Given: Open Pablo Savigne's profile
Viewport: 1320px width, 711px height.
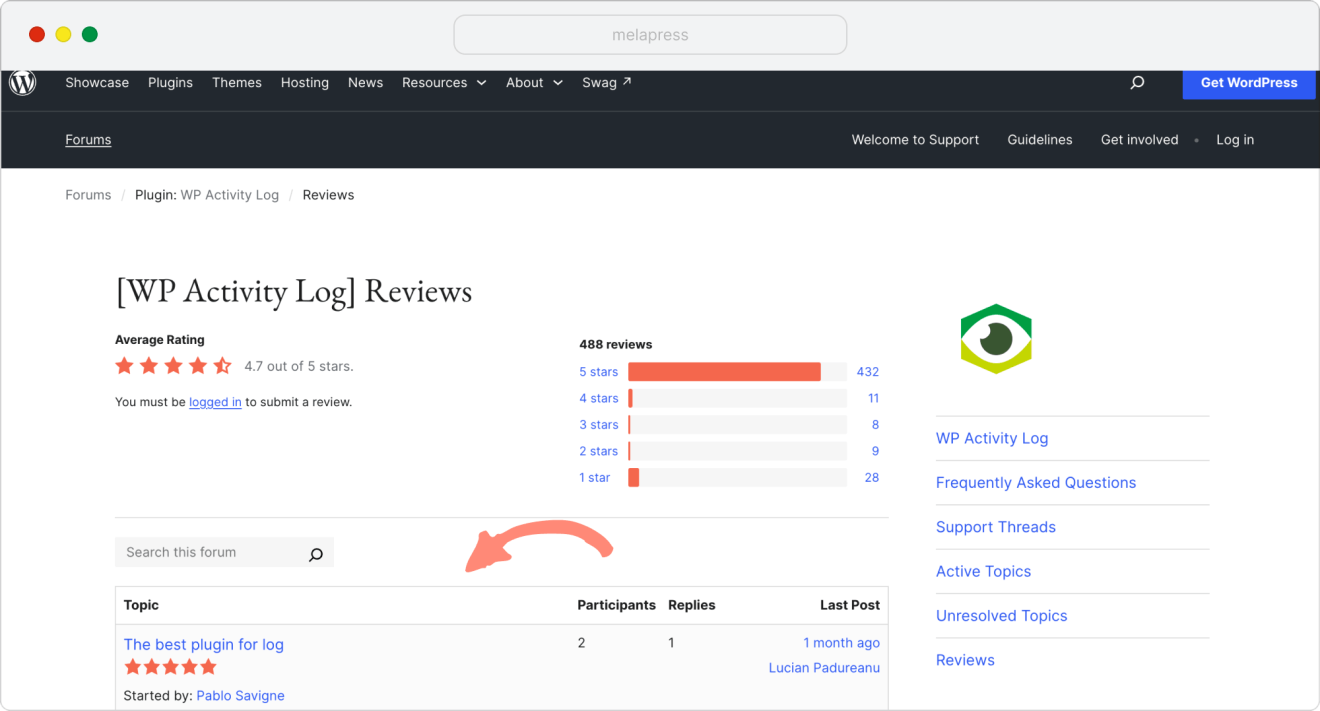Looking at the screenshot, I should pos(240,696).
